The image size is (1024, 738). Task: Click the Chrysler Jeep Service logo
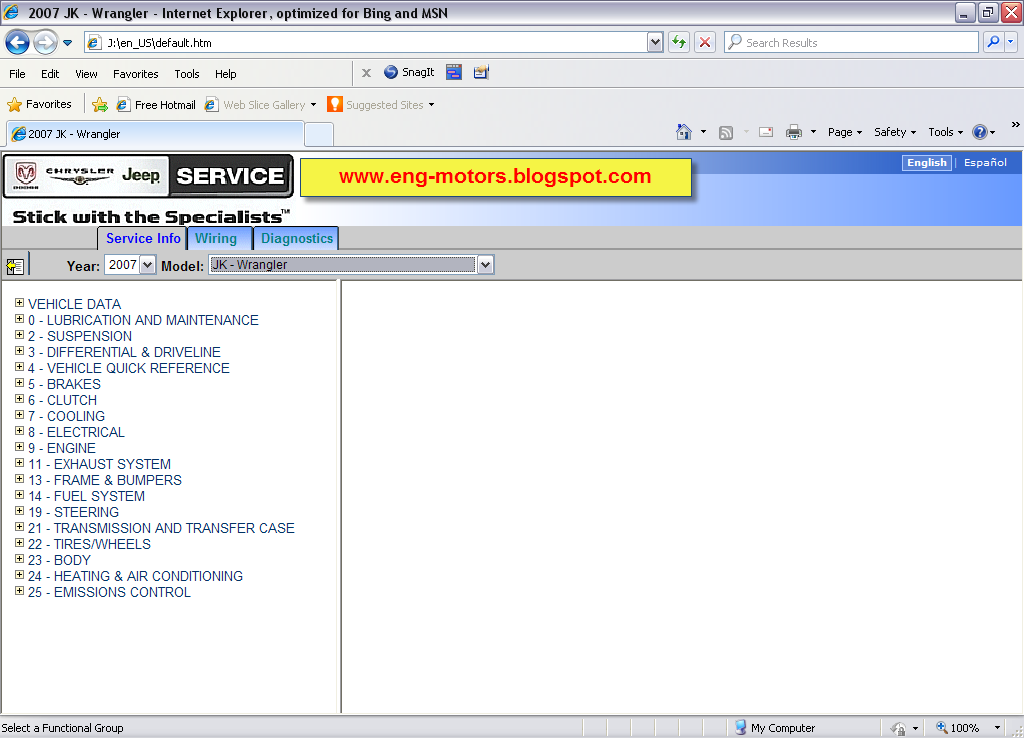tap(148, 176)
